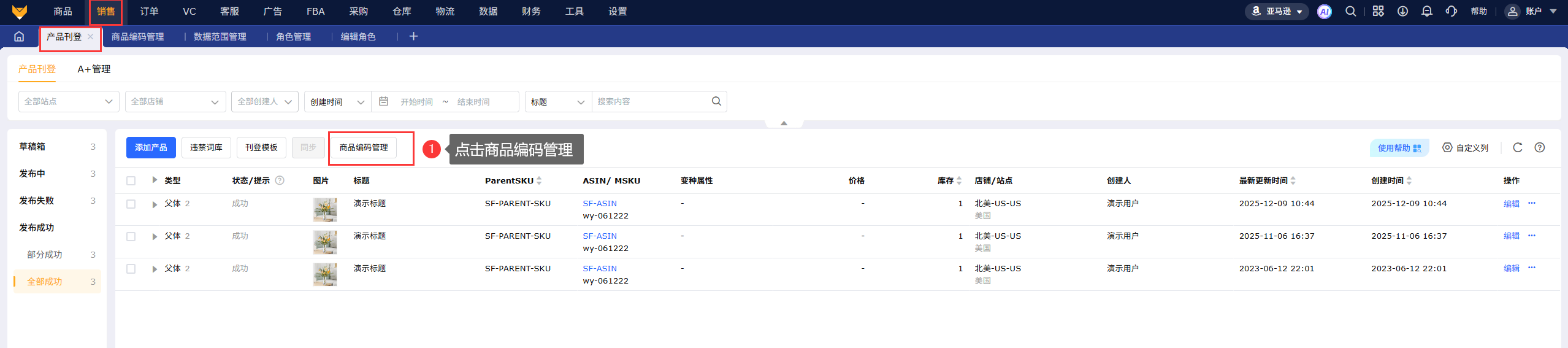Collapse the filter panel arrow

pos(784,123)
